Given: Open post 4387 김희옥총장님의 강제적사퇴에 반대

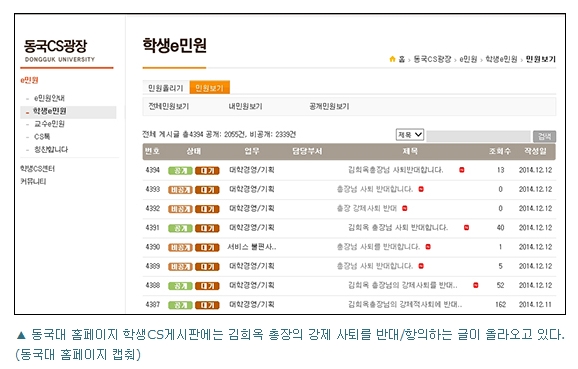Looking at the screenshot, I should click(x=405, y=304).
